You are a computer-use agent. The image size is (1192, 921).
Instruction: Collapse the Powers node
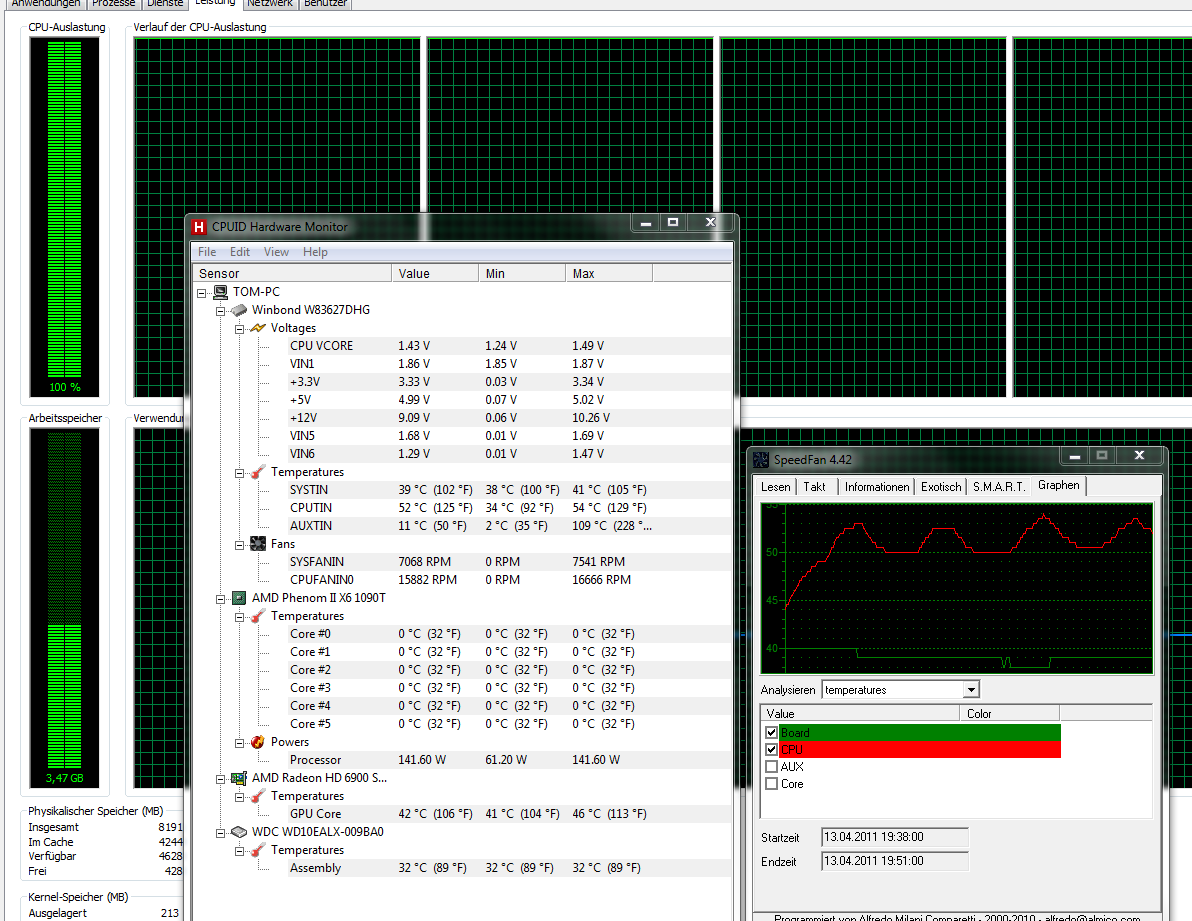point(239,742)
